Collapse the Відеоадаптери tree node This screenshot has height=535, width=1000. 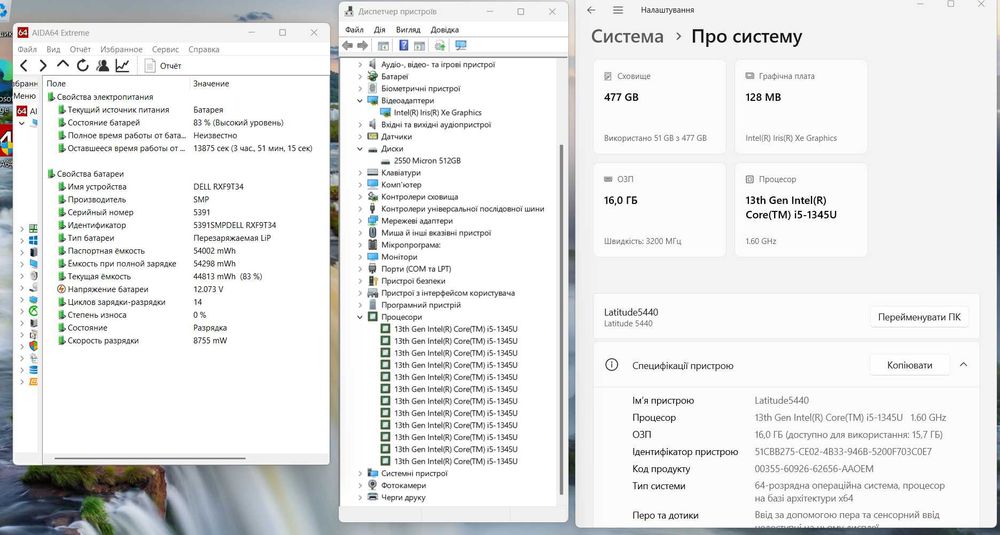(360, 101)
